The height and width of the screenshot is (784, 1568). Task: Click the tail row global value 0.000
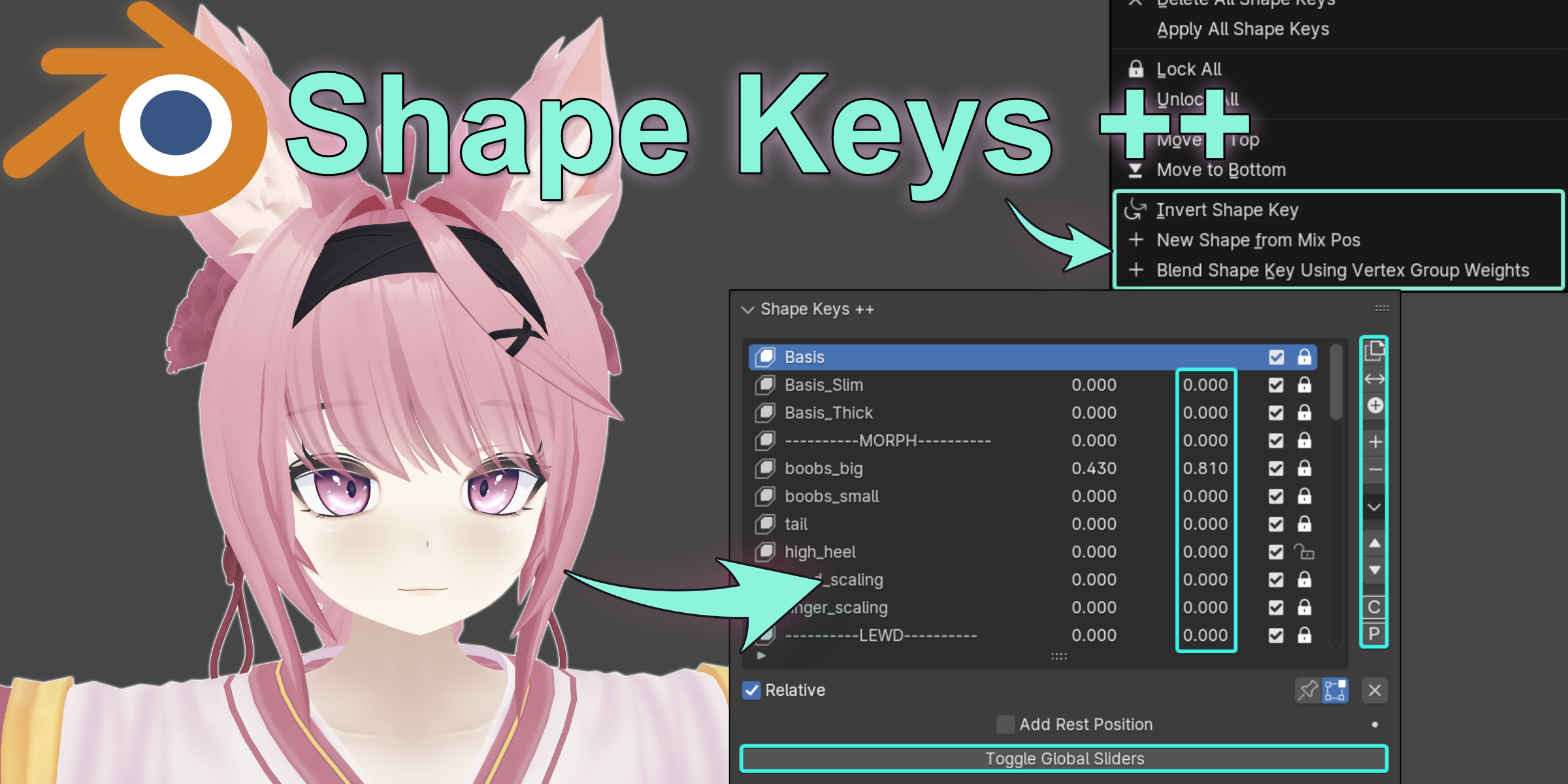pos(1205,524)
